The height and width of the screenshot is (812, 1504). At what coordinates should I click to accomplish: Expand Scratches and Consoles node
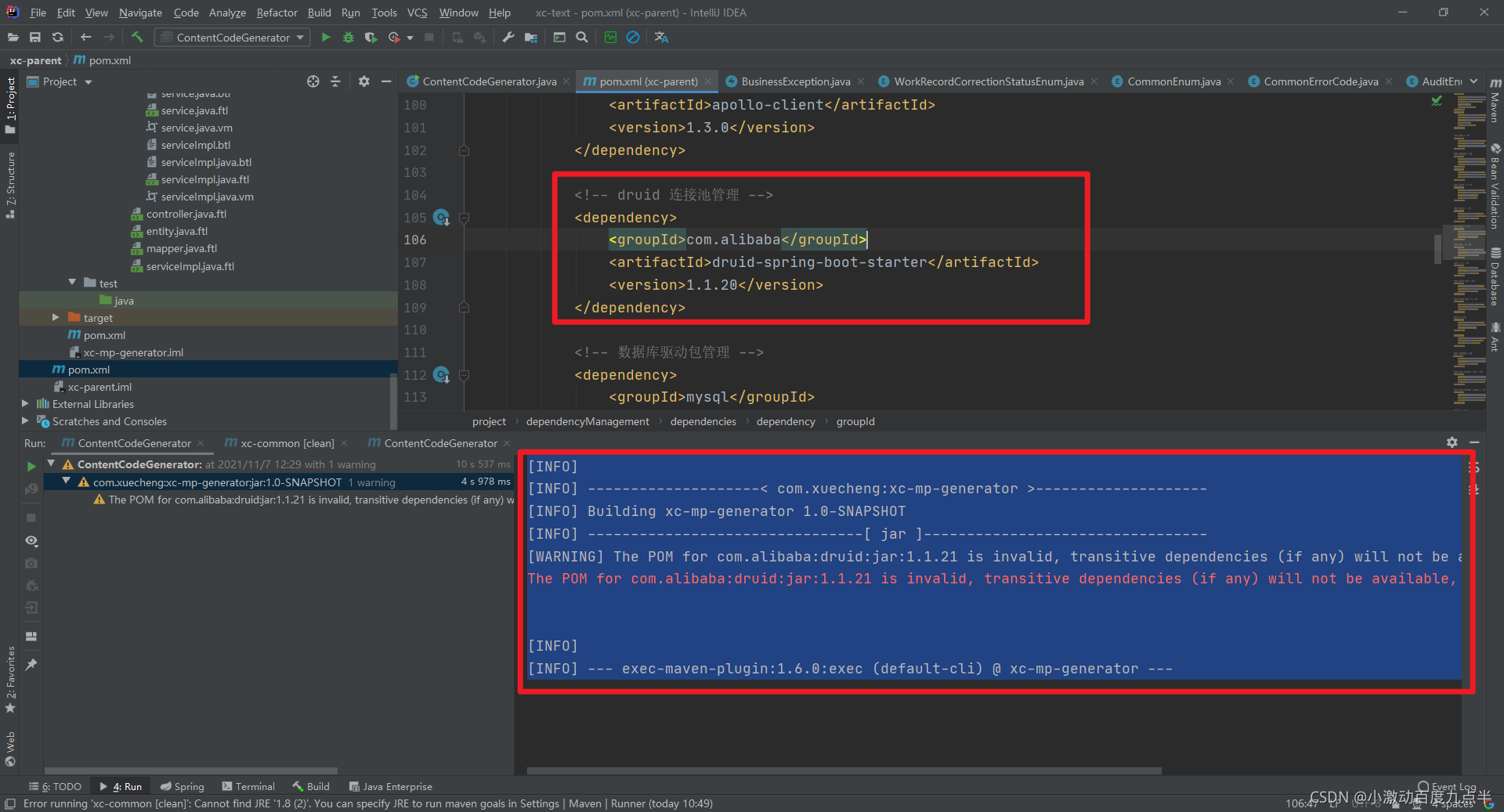(x=25, y=420)
